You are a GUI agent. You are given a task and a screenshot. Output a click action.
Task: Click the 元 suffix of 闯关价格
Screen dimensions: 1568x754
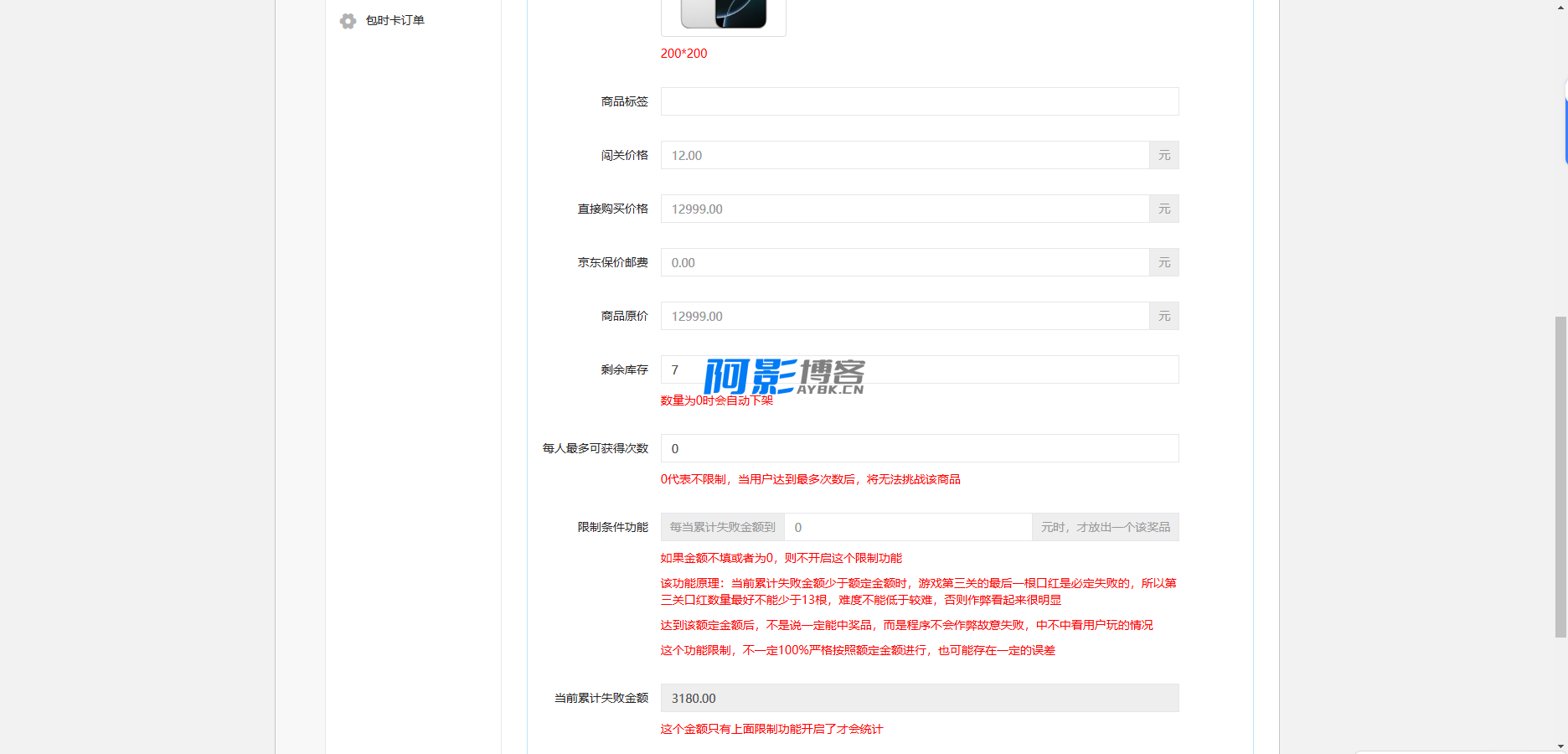[x=1164, y=155]
